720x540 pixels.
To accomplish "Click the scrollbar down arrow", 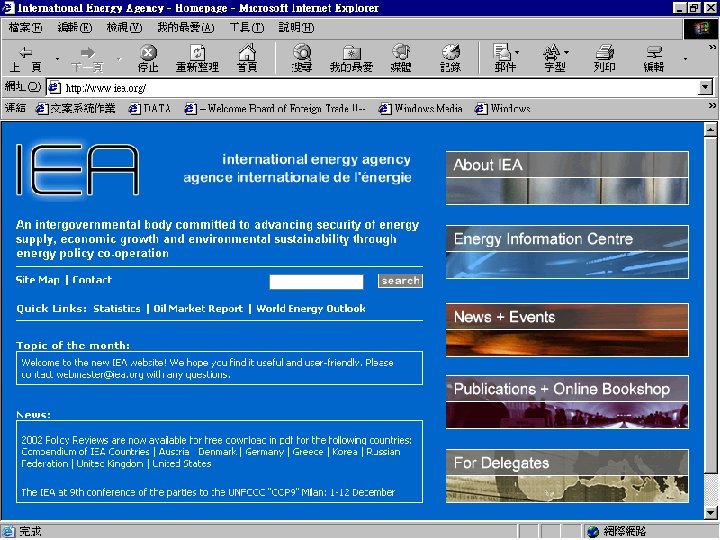I will pyautogui.click(x=710, y=512).
